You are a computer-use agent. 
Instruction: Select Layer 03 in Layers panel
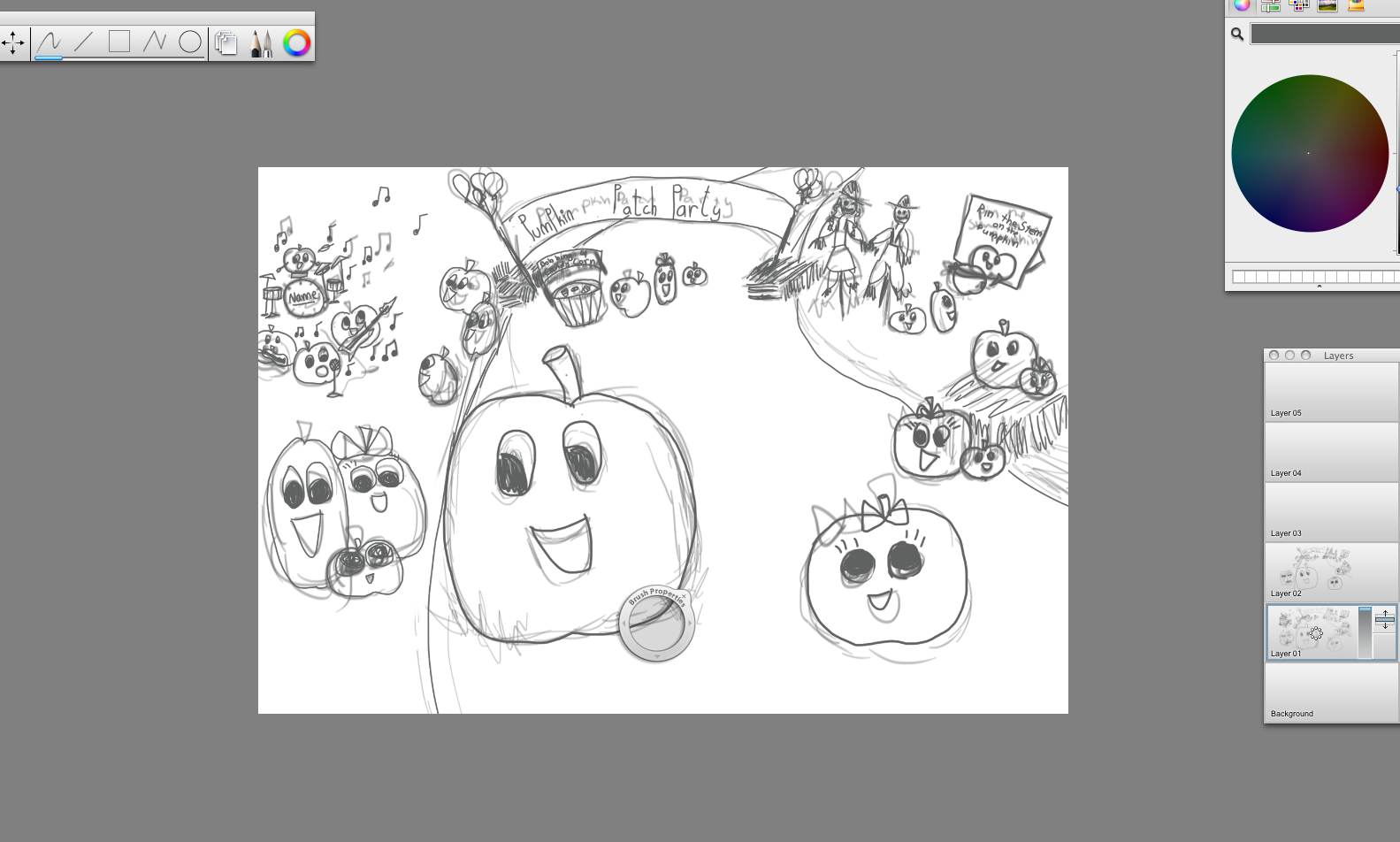point(1331,512)
